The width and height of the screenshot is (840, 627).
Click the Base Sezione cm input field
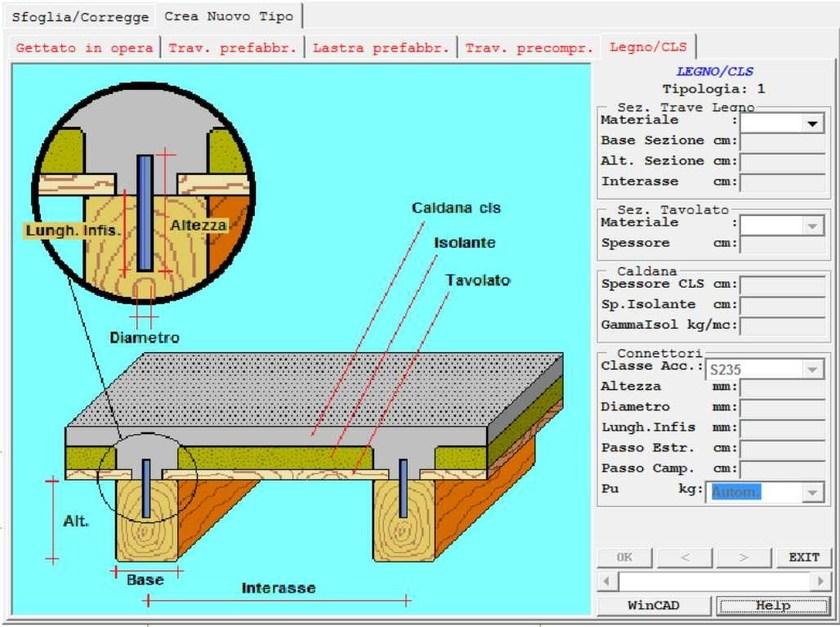783,141
